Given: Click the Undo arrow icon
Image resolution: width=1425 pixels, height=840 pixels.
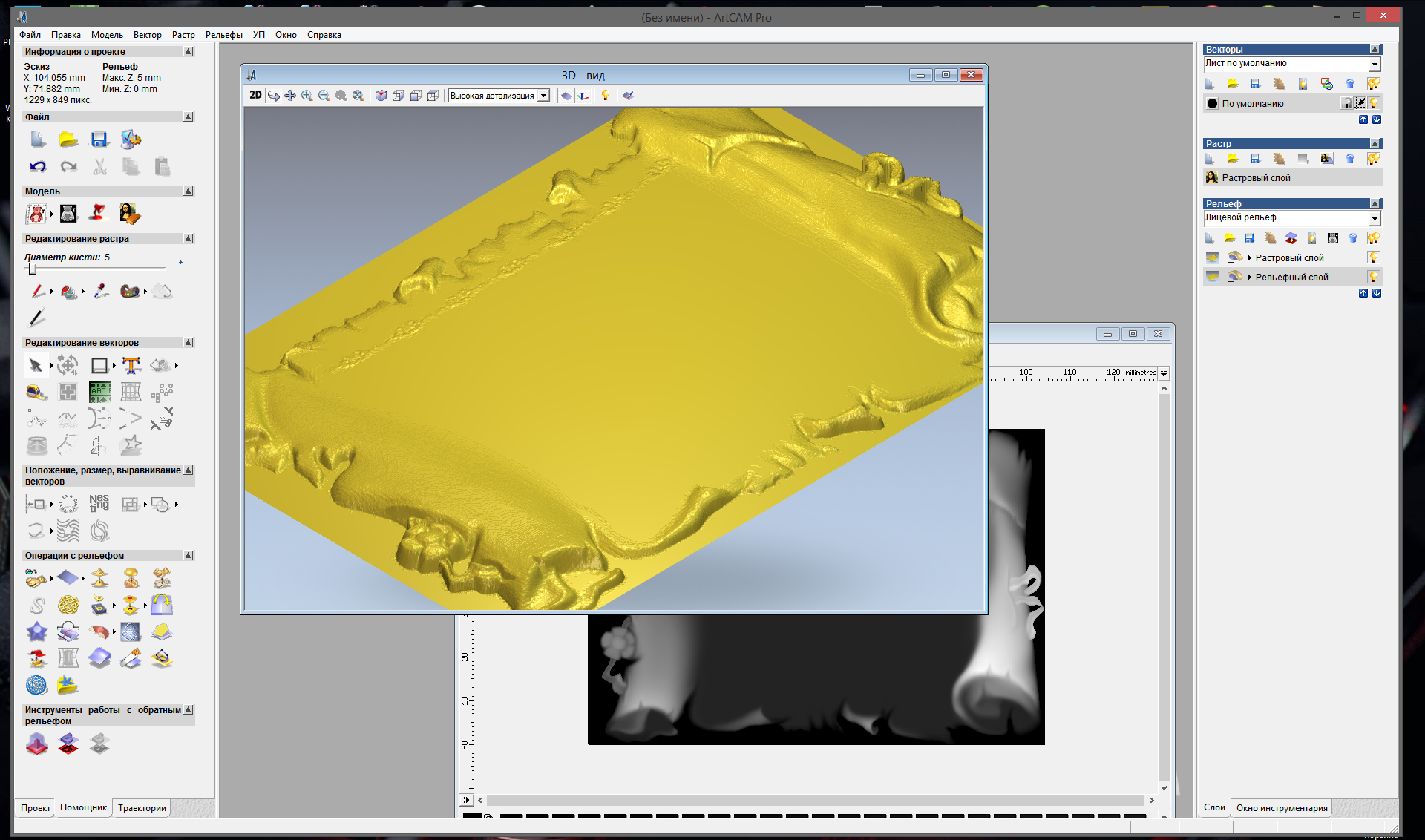Looking at the screenshot, I should click(38, 167).
